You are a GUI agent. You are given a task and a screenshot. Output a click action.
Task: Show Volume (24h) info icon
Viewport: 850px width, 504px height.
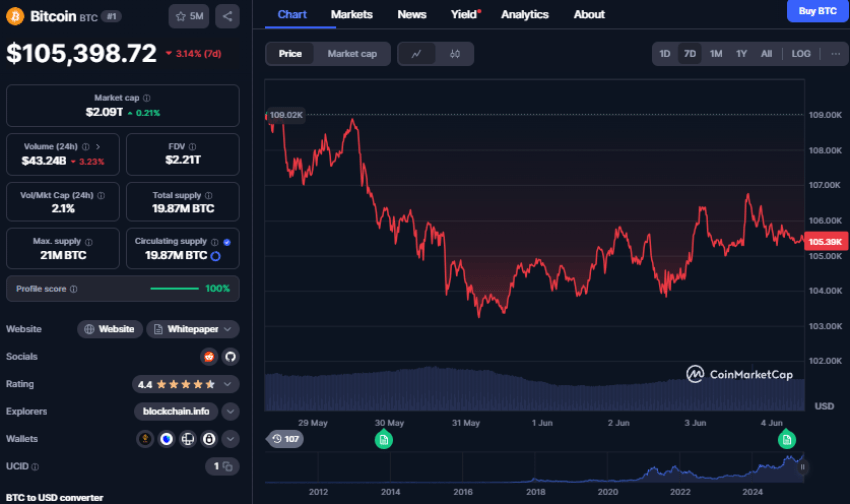[86, 147]
